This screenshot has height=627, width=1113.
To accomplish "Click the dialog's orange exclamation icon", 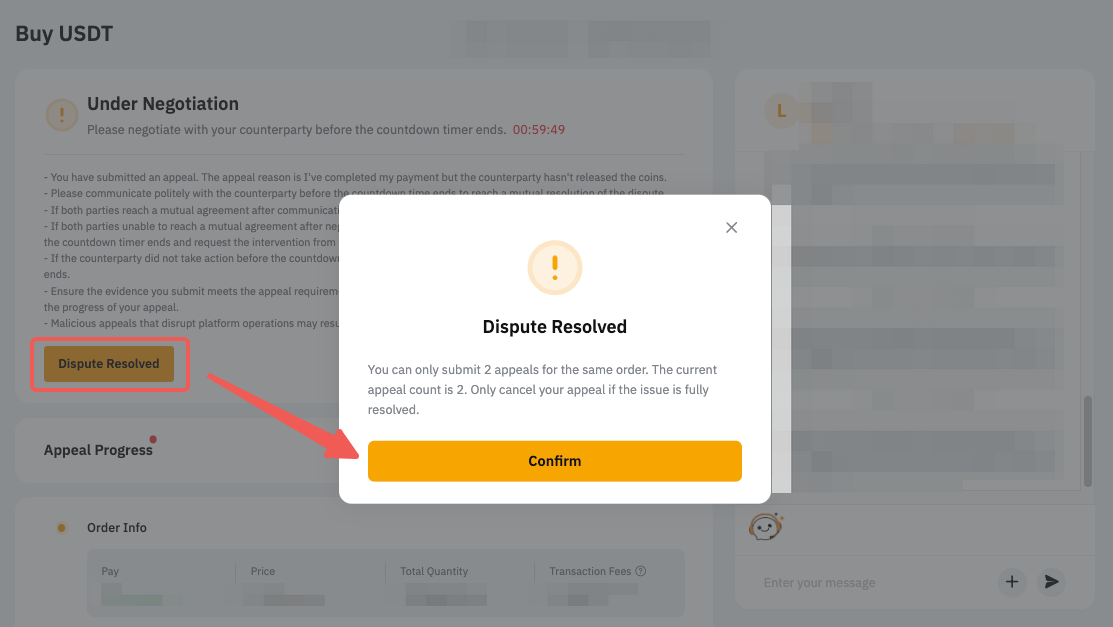I will tap(554, 268).
